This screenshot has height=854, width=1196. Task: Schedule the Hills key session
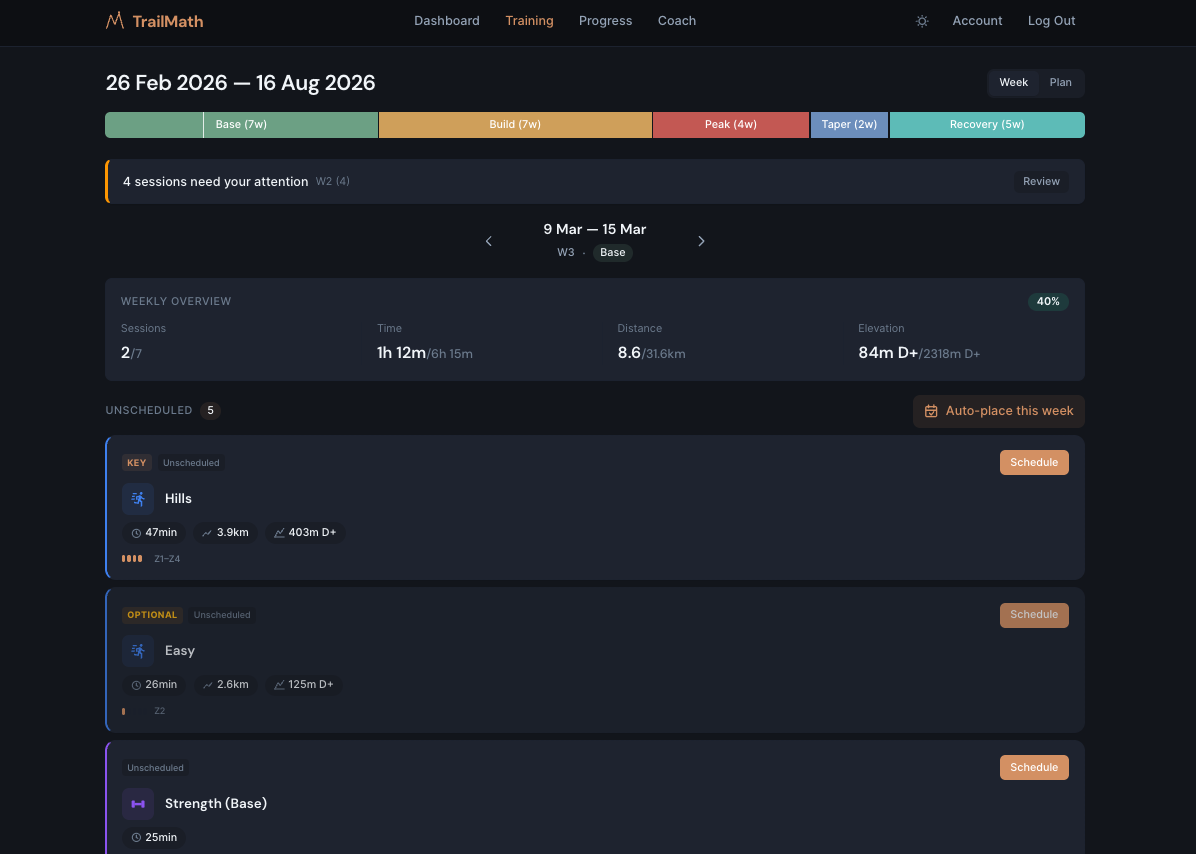tap(1033, 462)
